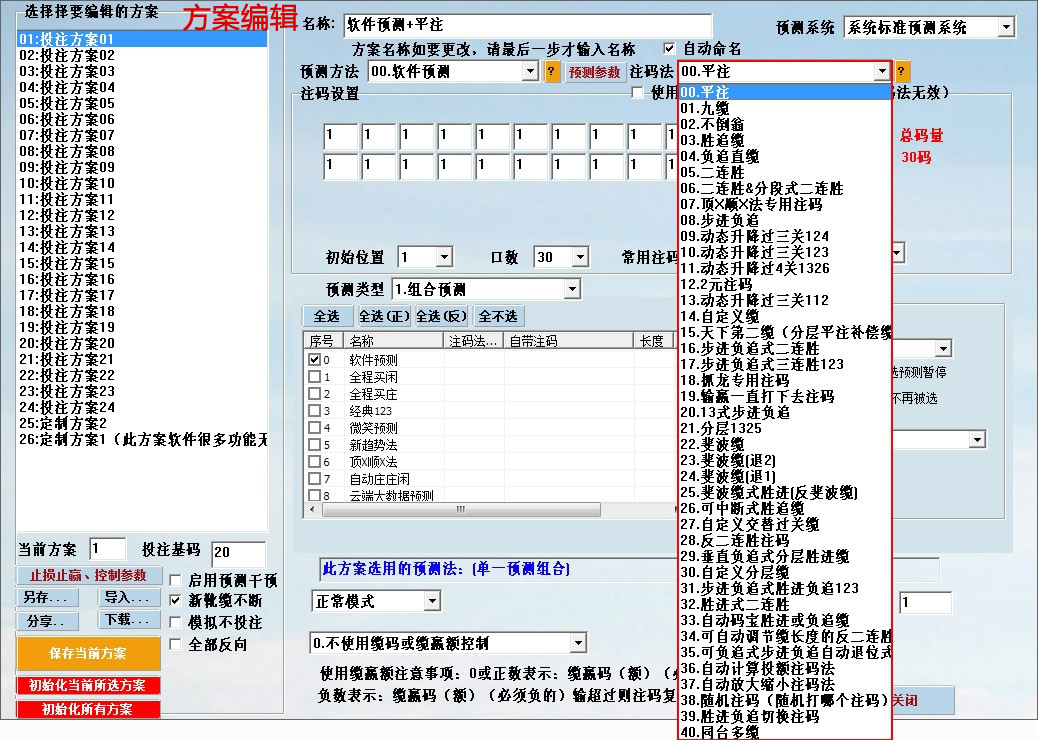The height and width of the screenshot is (740, 1038).
Task: Open the 正常模式 dropdown
Action: tap(433, 600)
